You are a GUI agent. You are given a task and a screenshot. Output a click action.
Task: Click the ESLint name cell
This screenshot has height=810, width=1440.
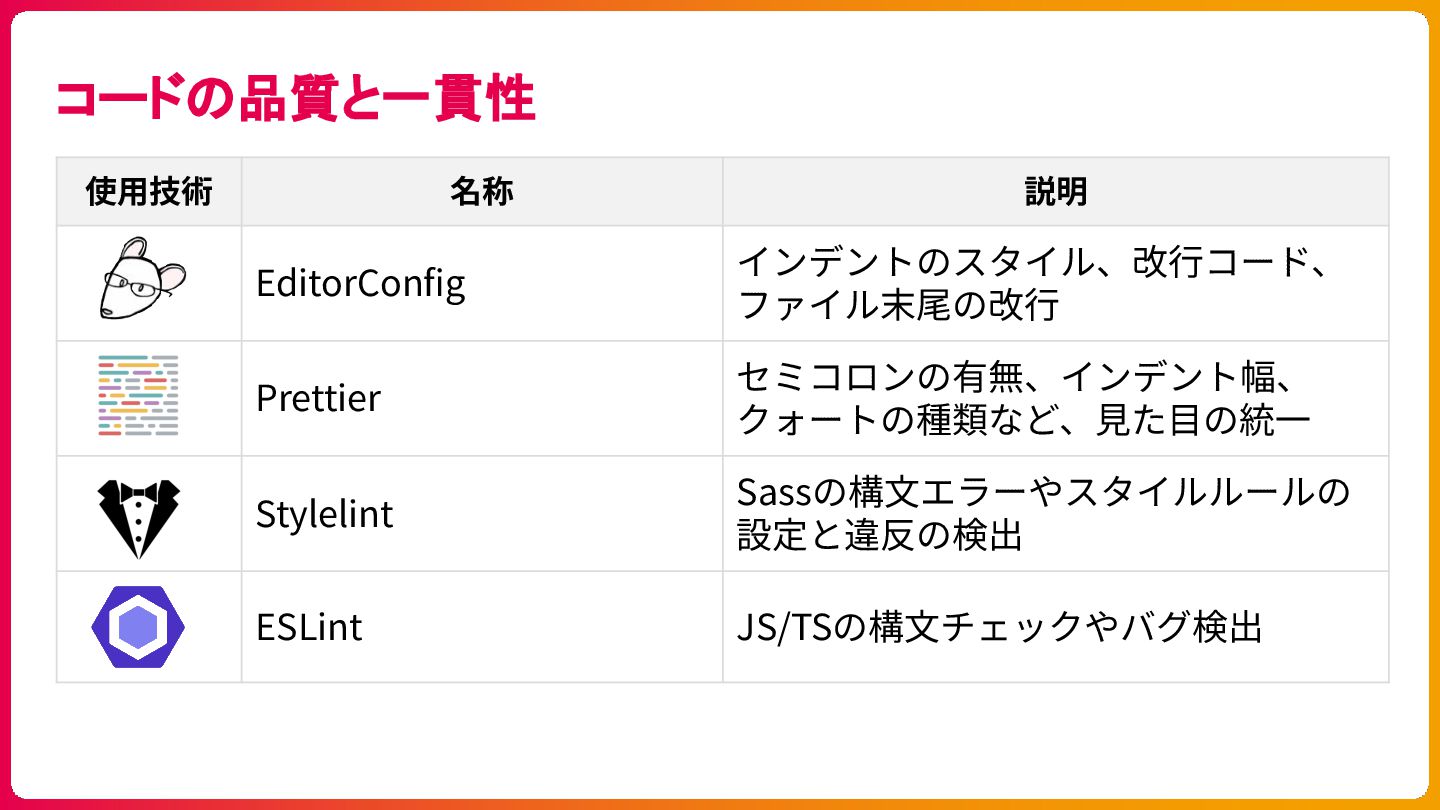coord(308,628)
